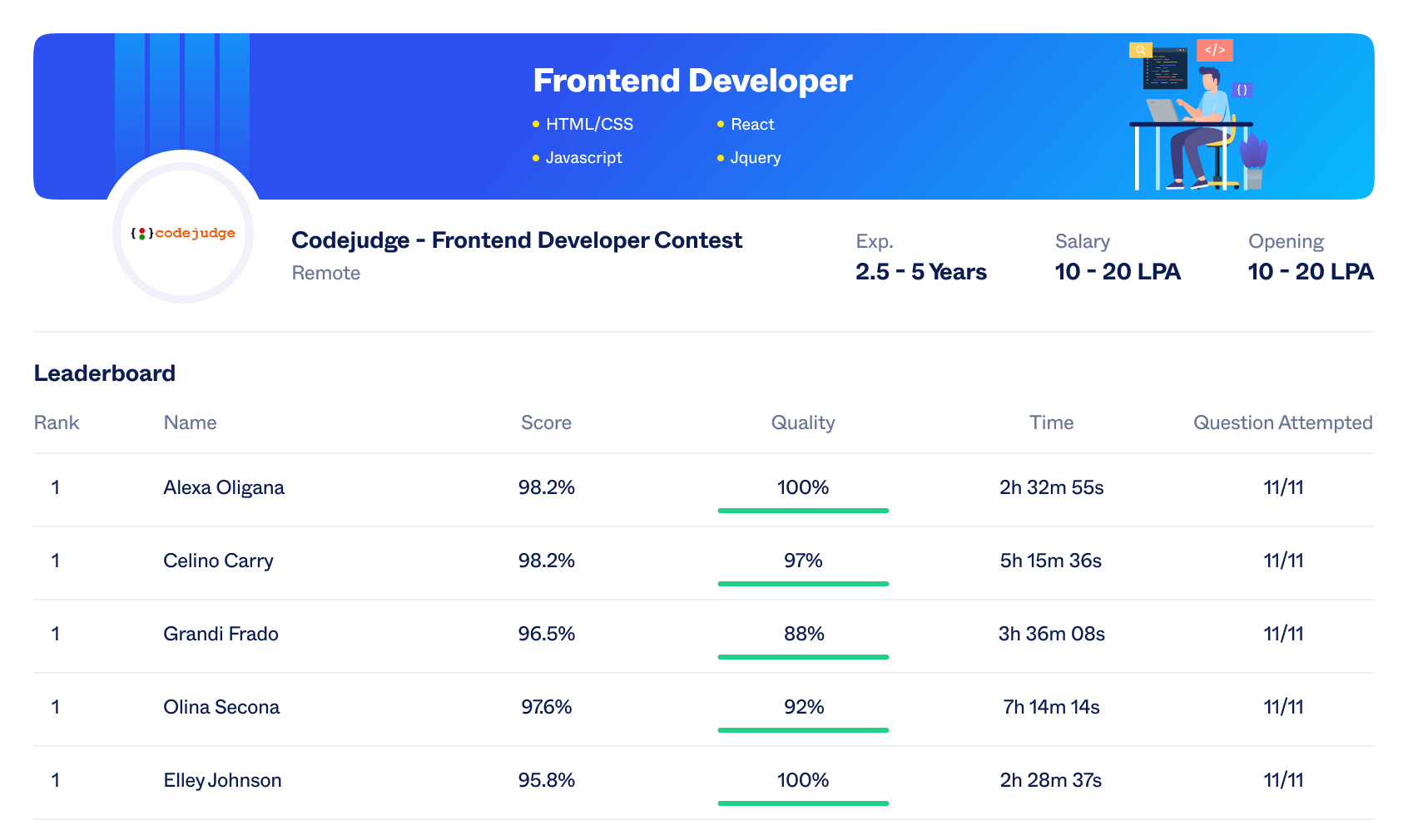Screen dimensions: 1408x840
Task: Click the curly braces icon near the developer
Action: pyautogui.click(x=1243, y=89)
